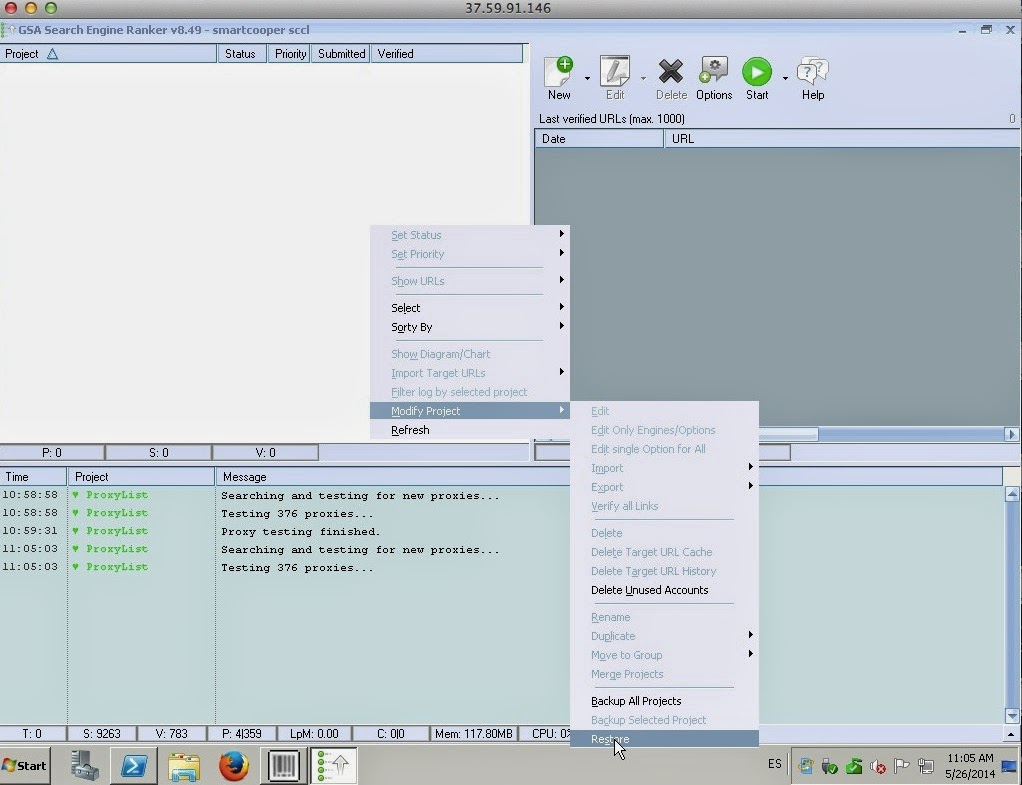Switch to the GSA Search Engine Ranker taskbar icon

coord(333,765)
